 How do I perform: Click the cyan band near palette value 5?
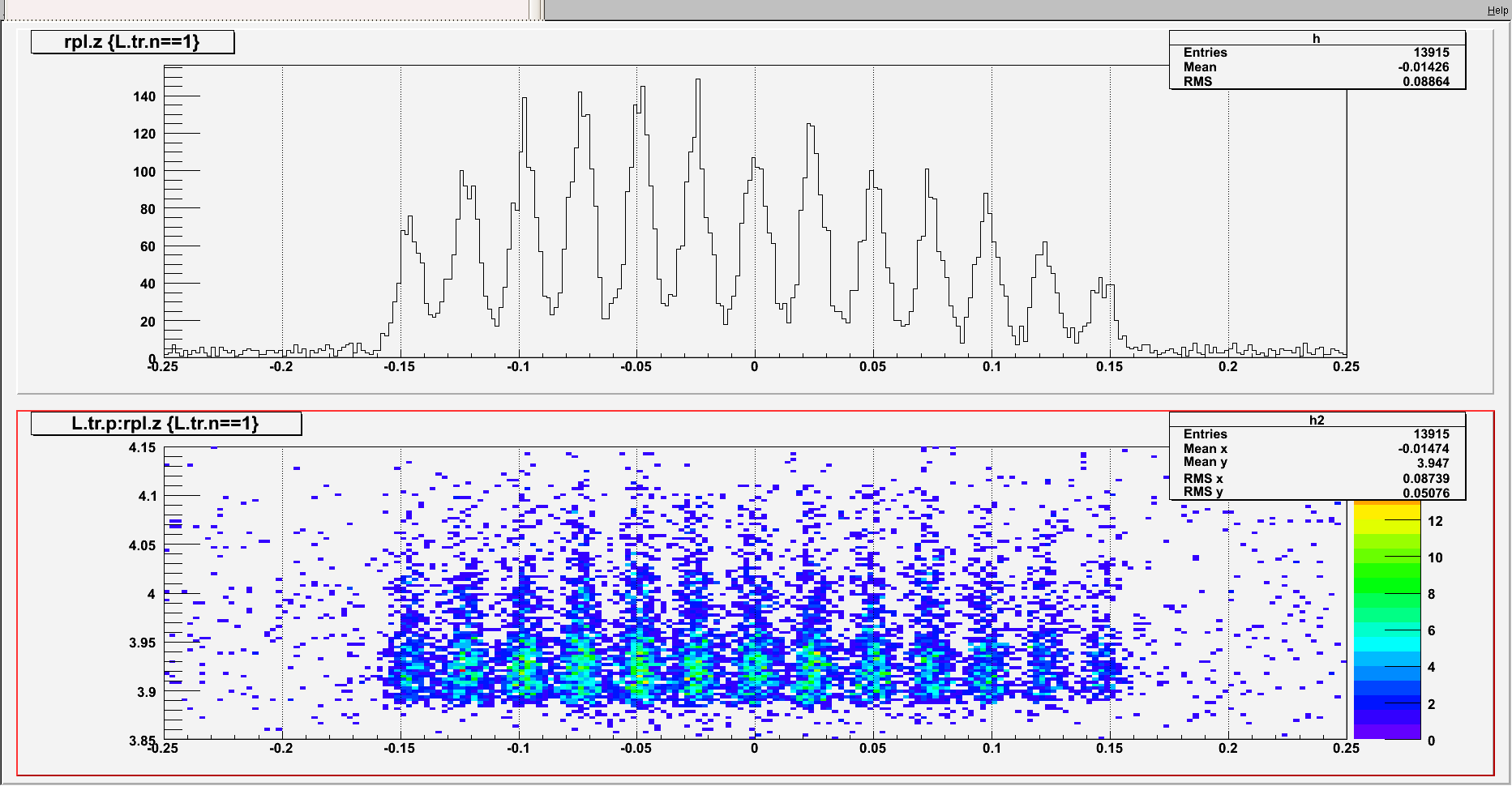pyautogui.click(x=1387, y=646)
